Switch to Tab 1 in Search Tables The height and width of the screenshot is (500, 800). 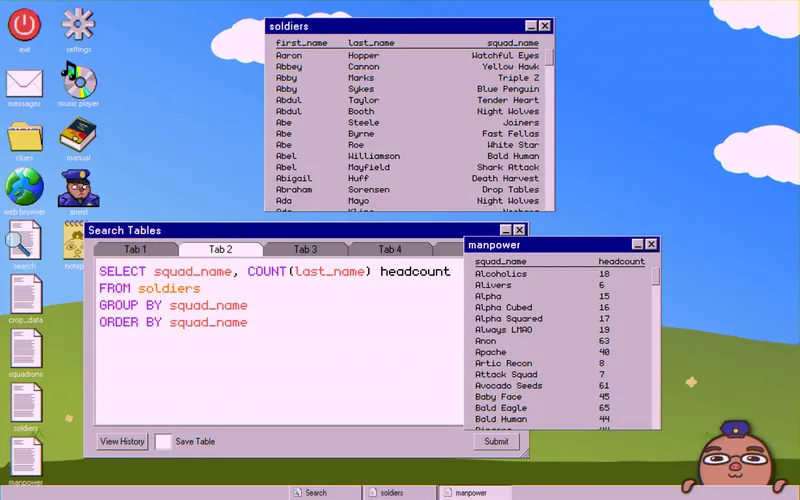135,249
